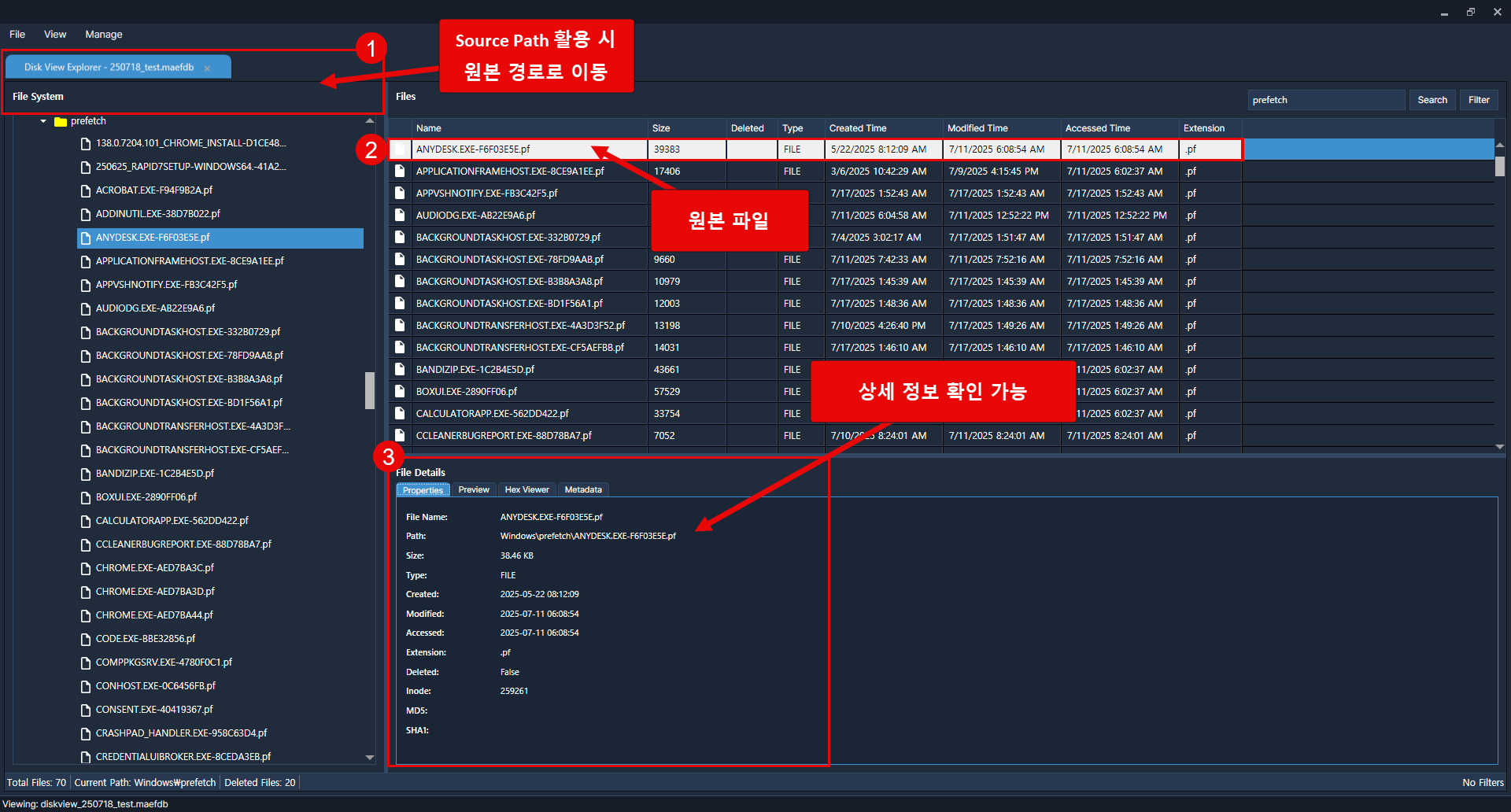1511x812 pixels.
Task: Click the search field containing prefetch
Action: [1325, 100]
